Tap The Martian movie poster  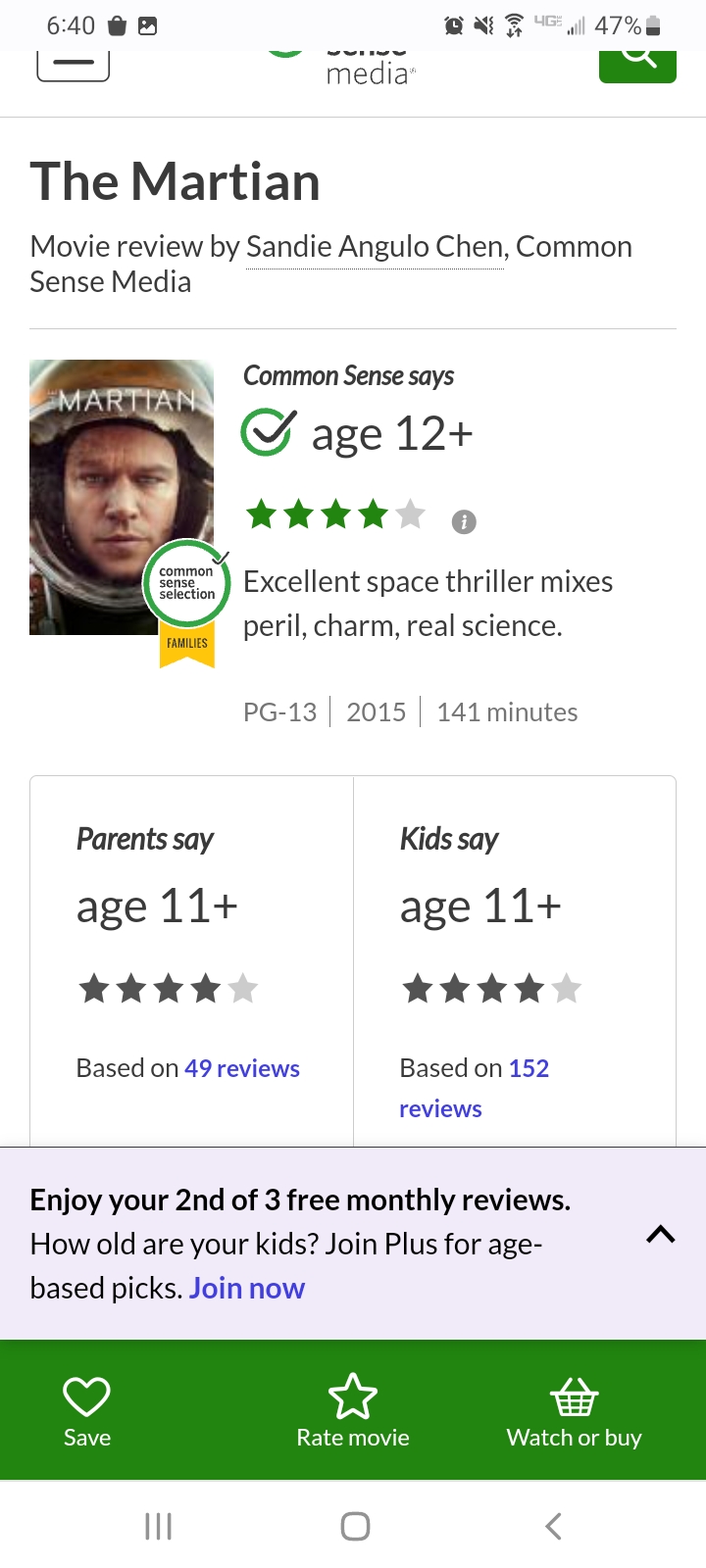pos(122,497)
